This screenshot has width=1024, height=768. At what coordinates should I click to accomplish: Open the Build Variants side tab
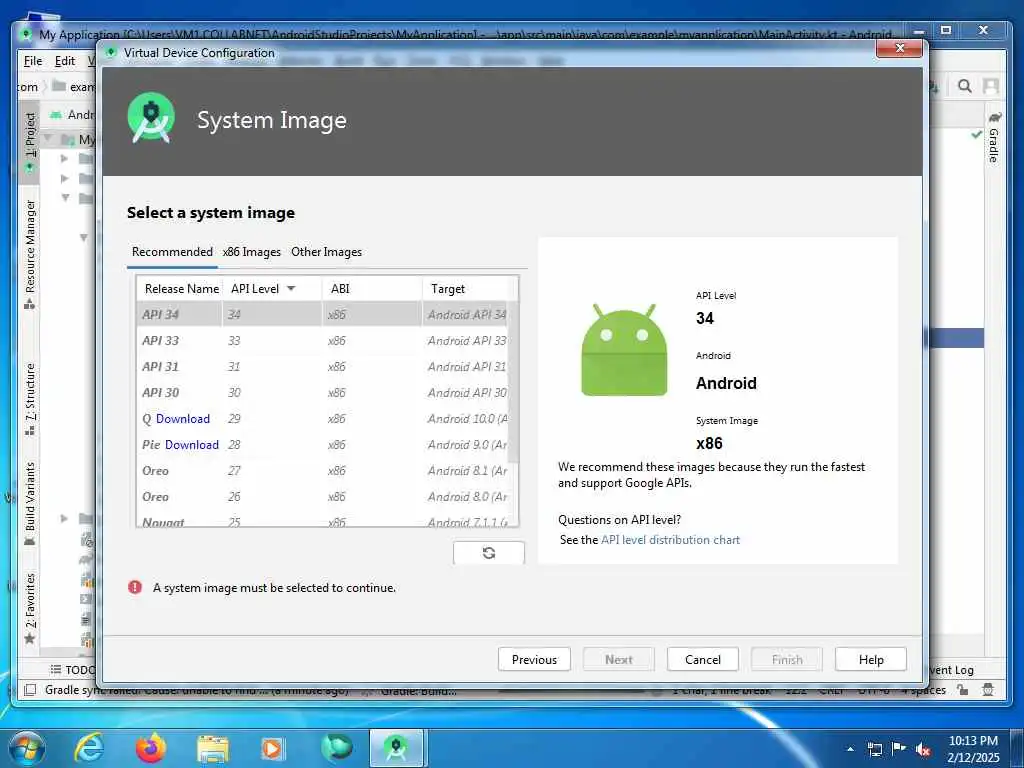coord(30,503)
